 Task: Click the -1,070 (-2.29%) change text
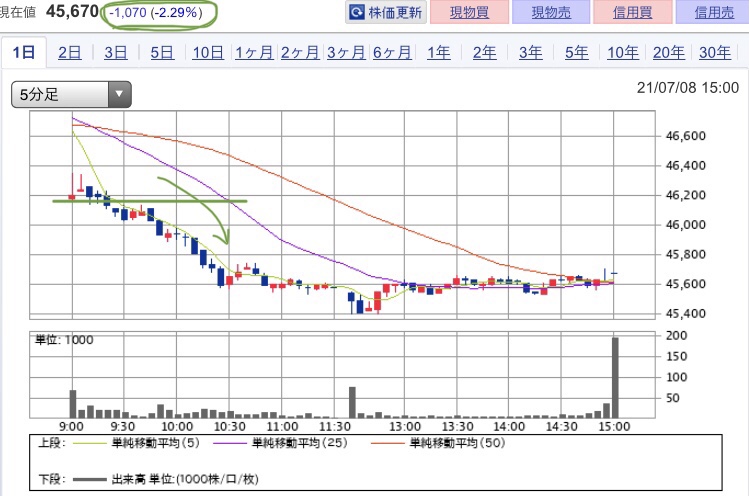[156, 12]
